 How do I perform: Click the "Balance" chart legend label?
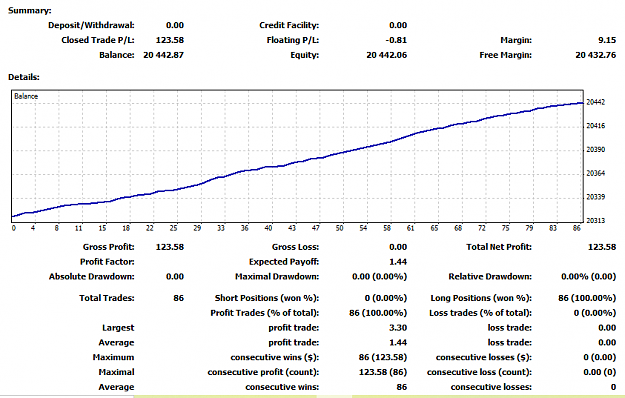tap(26, 96)
